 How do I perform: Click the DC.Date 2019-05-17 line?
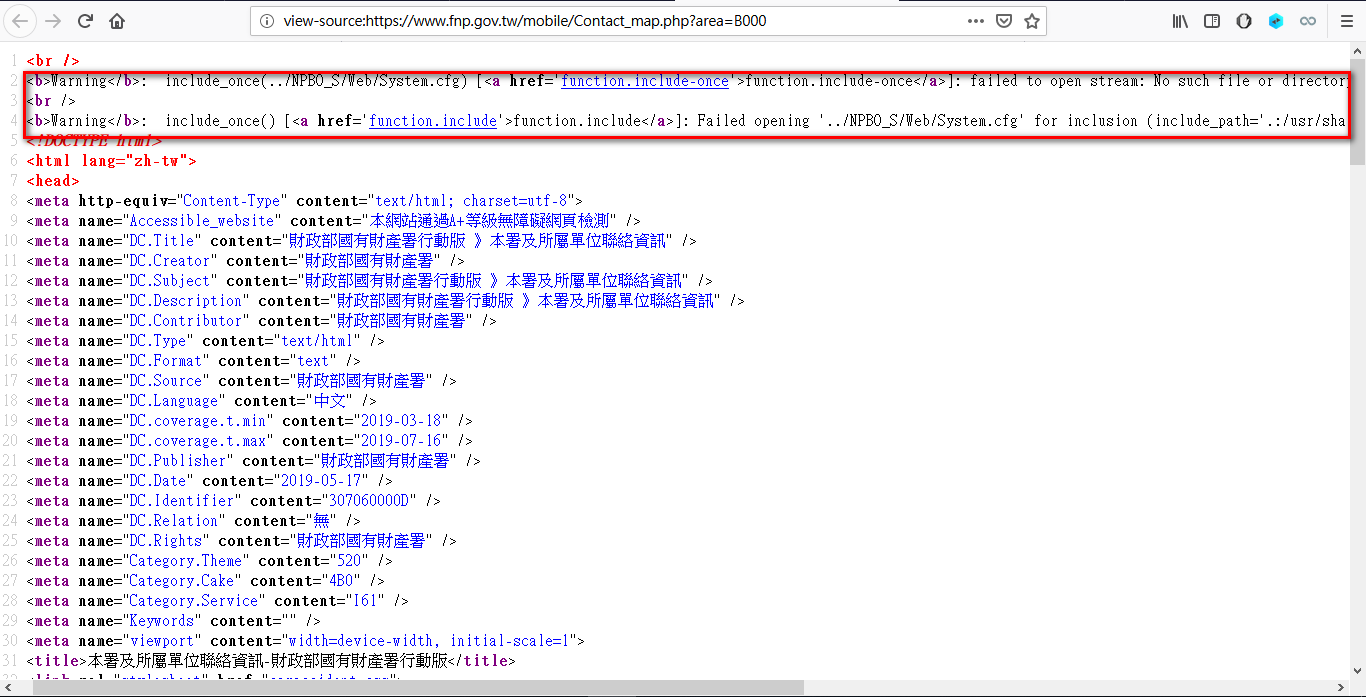pos(210,481)
